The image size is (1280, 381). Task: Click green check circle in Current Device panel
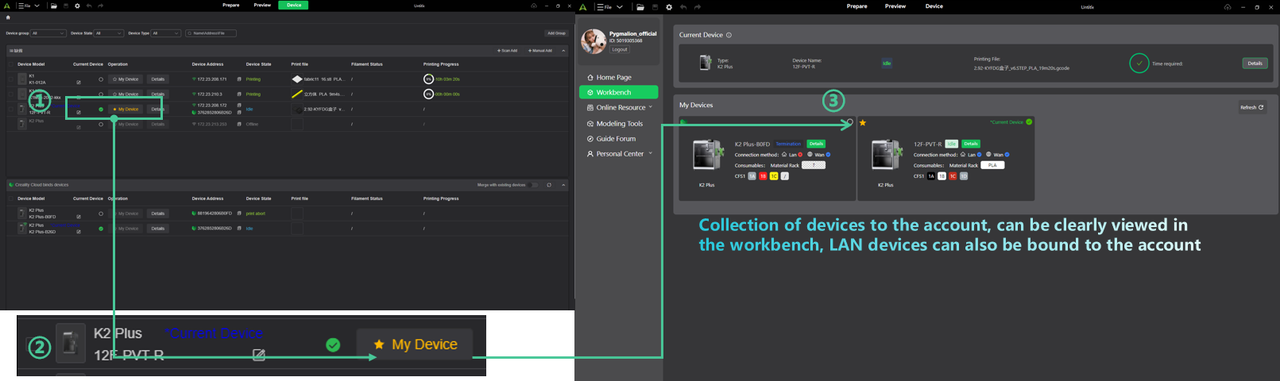coord(1139,63)
